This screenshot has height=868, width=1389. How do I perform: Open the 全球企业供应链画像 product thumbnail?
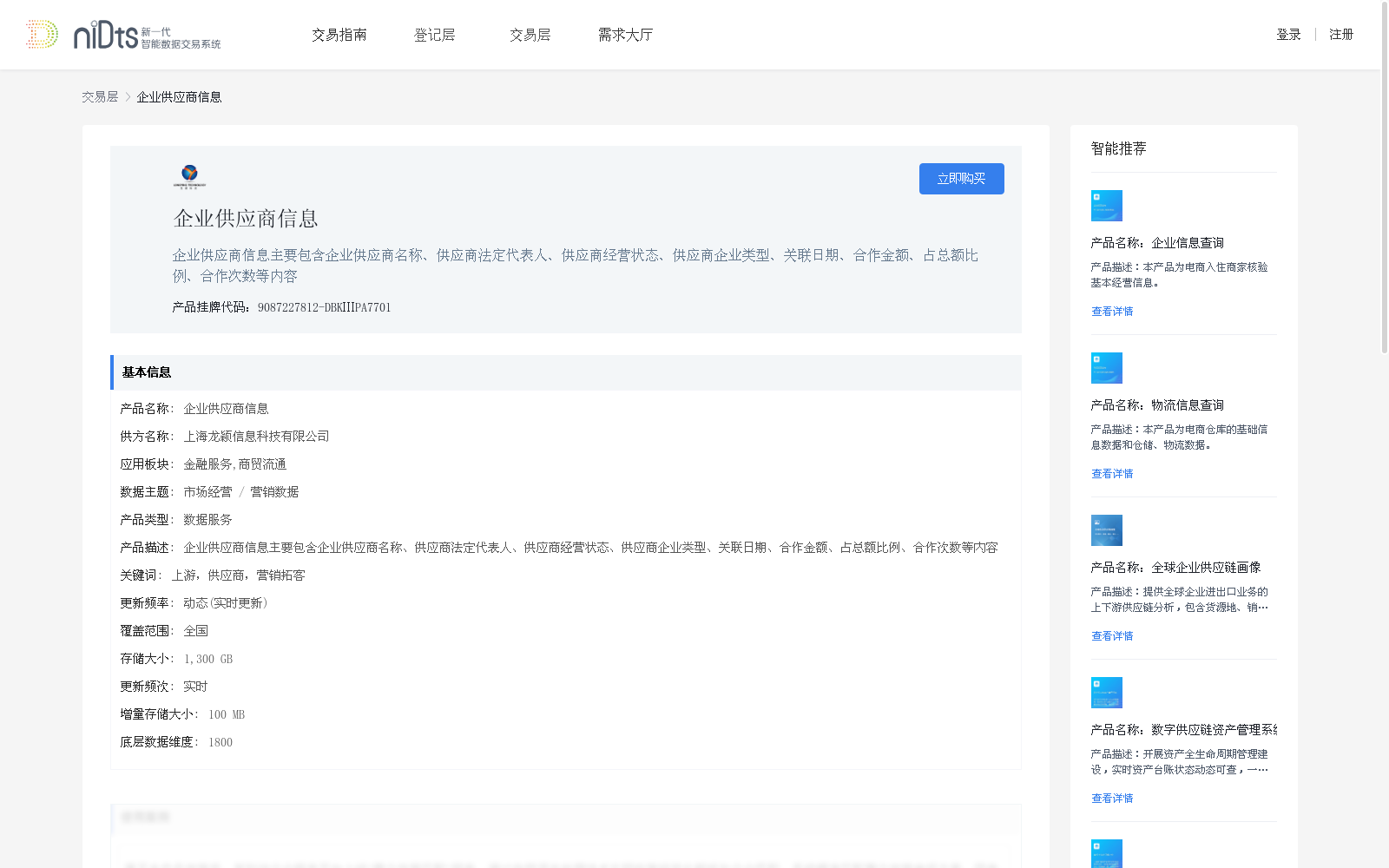coord(1107,530)
